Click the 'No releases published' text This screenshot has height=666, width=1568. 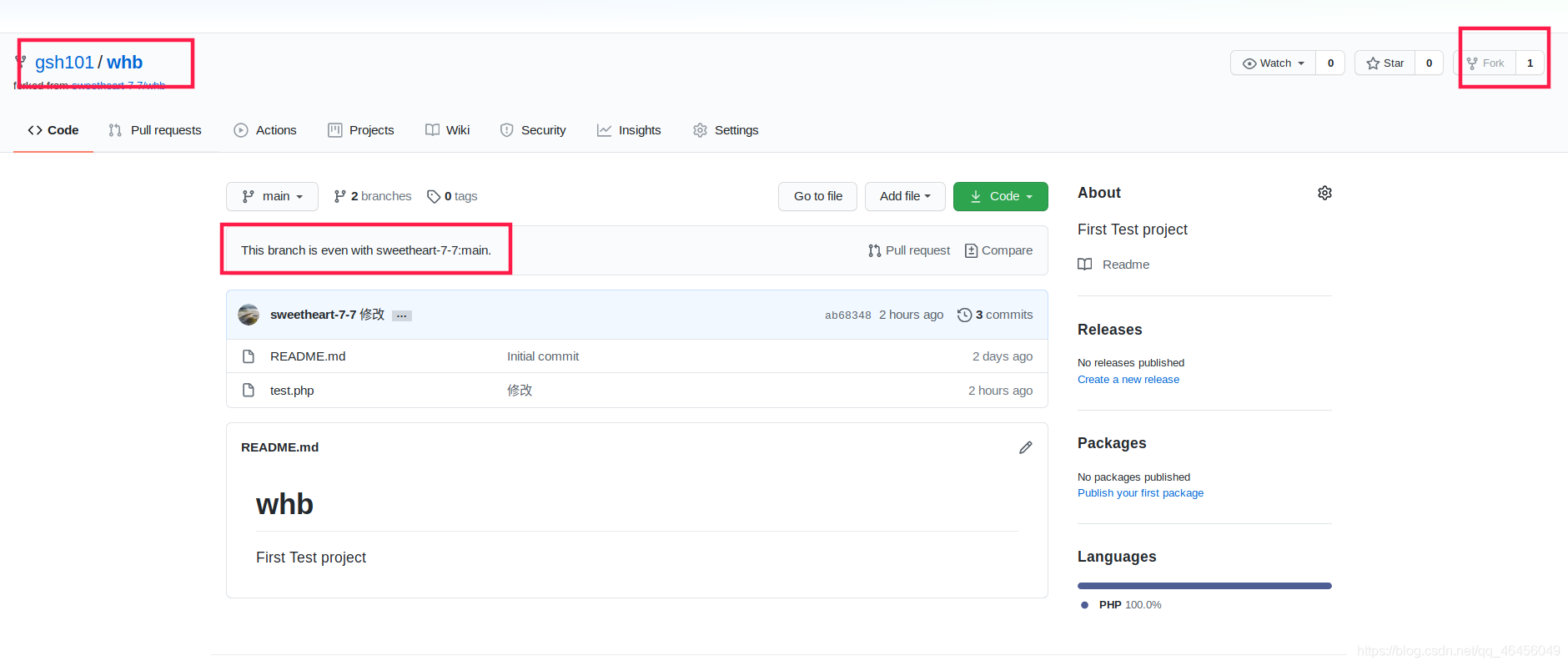[x=1131, y=363]
